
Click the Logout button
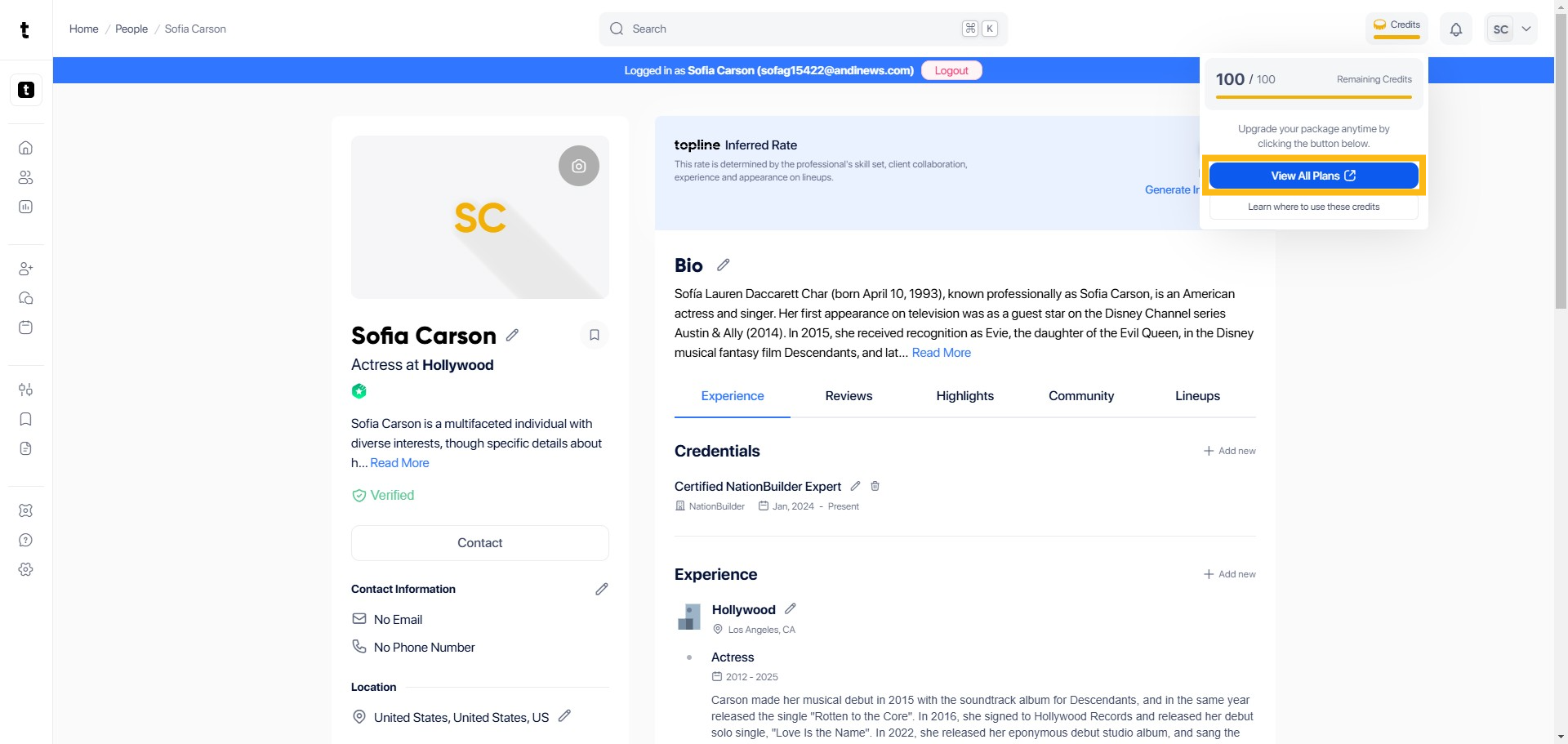point(951,71)
